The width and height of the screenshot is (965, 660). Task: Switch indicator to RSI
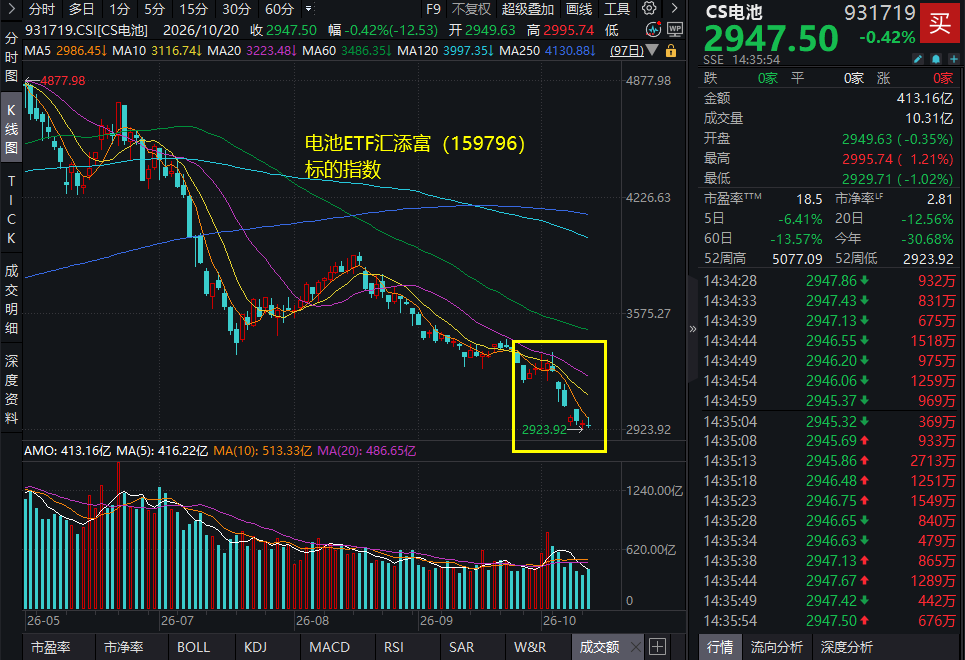pos(394,647)
